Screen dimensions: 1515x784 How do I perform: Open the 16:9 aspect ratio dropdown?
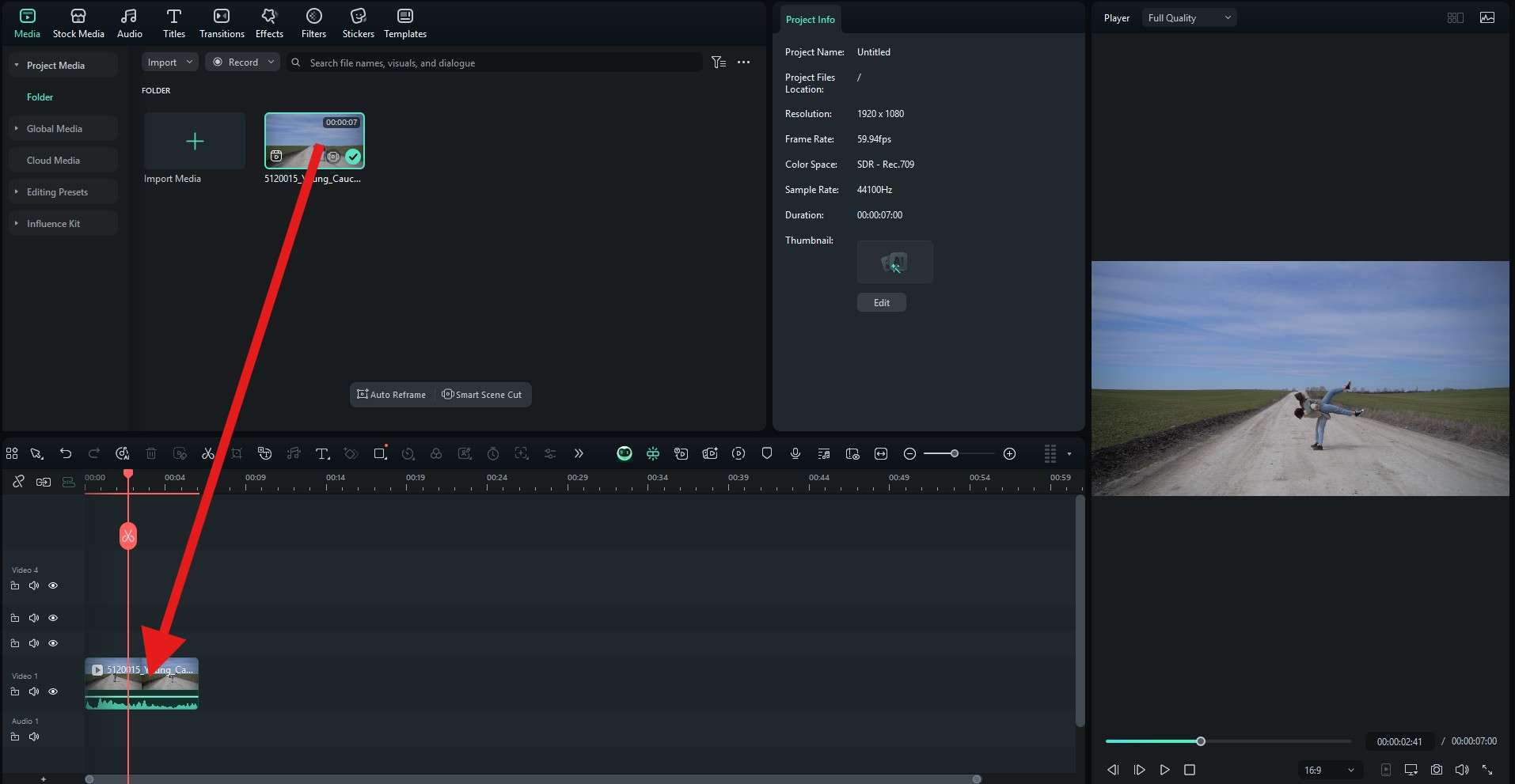(x=1329, y=770)
